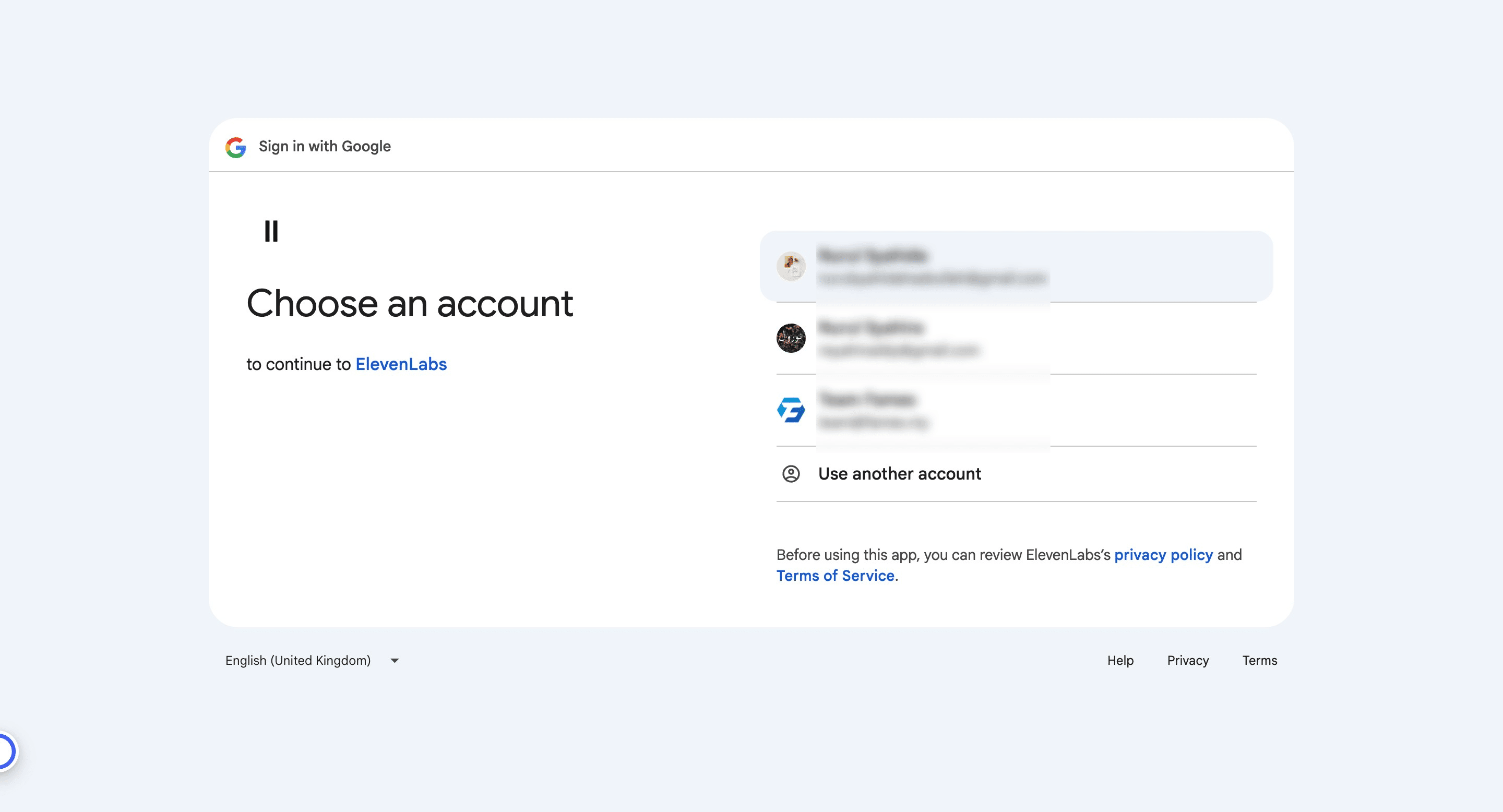
Task: Click the second account's dark avatar
Action: tap(791, 338)
